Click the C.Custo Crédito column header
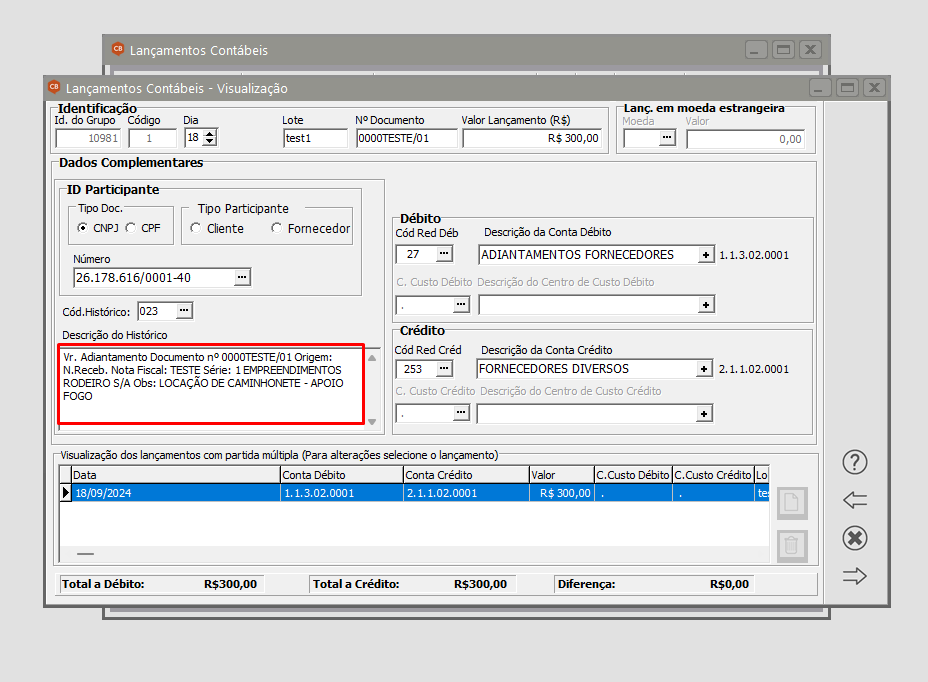The image size is (928, 682). point(713,475)
